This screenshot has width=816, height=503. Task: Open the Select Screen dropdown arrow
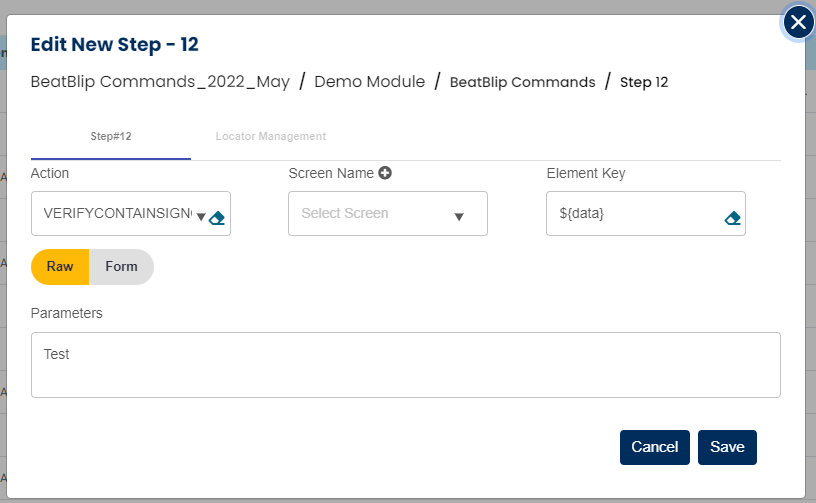459,217
